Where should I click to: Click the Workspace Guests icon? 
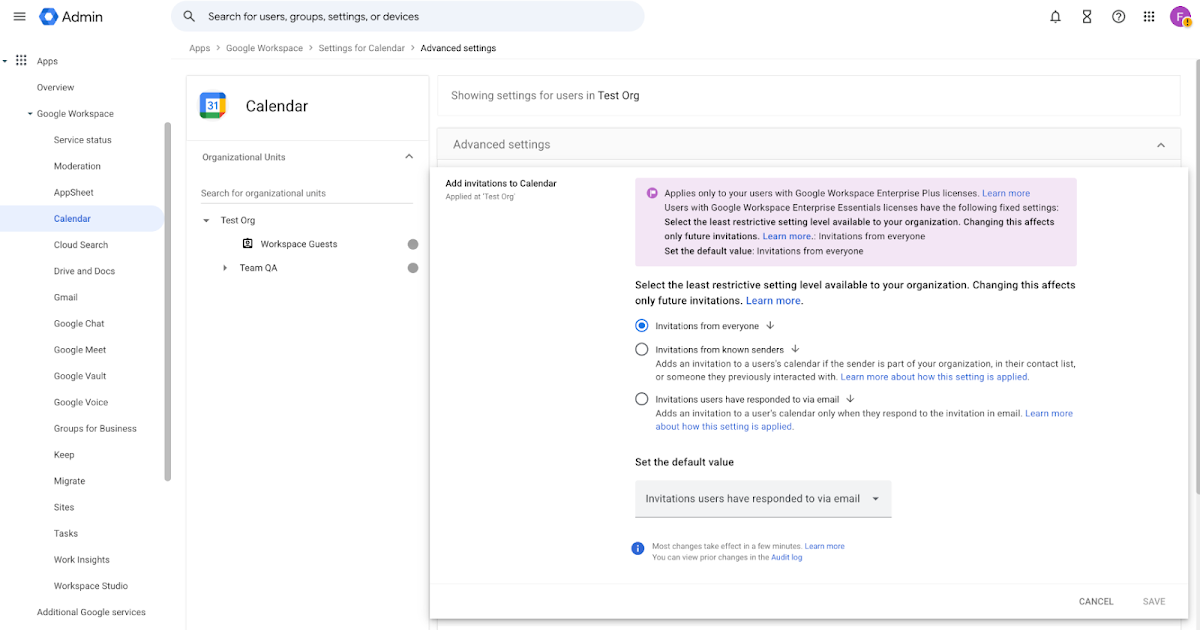247,244
